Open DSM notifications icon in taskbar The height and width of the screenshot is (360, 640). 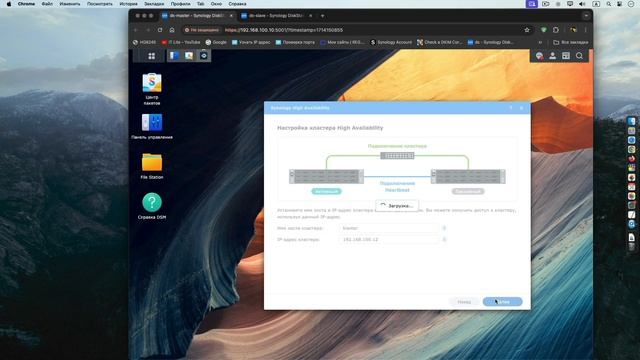[x=539, y=56]
